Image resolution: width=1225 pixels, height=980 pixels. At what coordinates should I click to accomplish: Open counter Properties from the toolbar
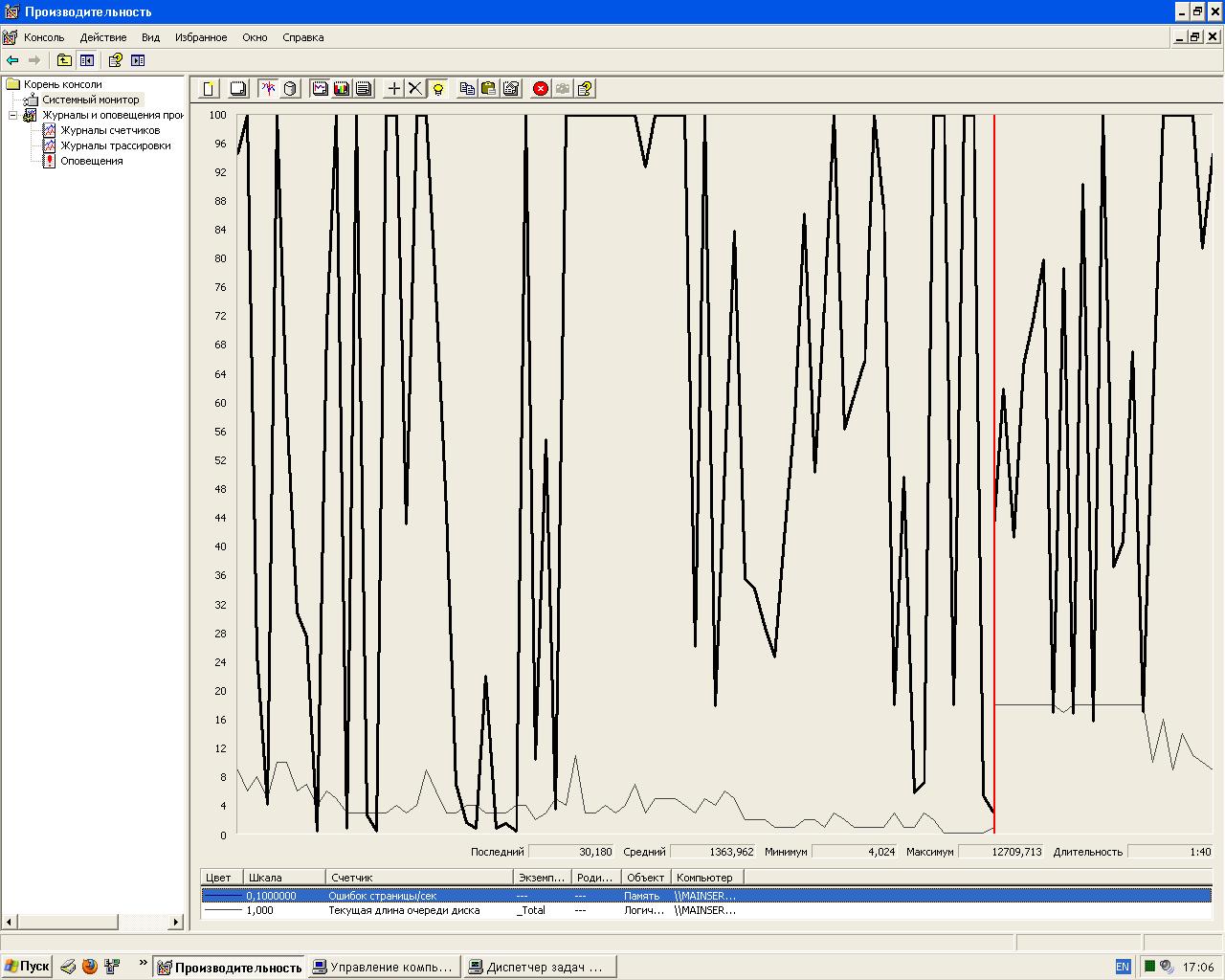[x=511, y=89]
